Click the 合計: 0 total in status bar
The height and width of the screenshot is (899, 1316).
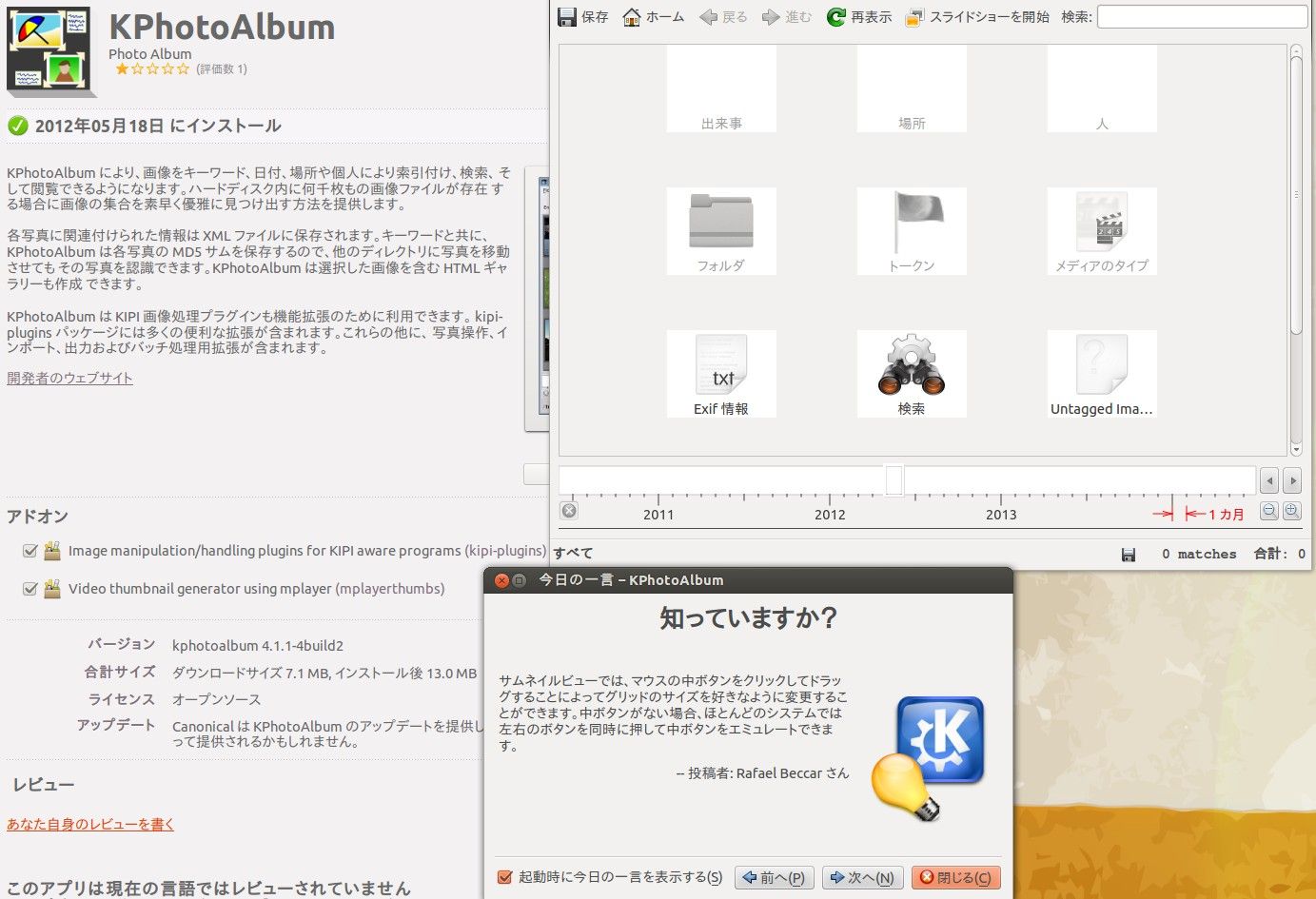[1280, 554]
